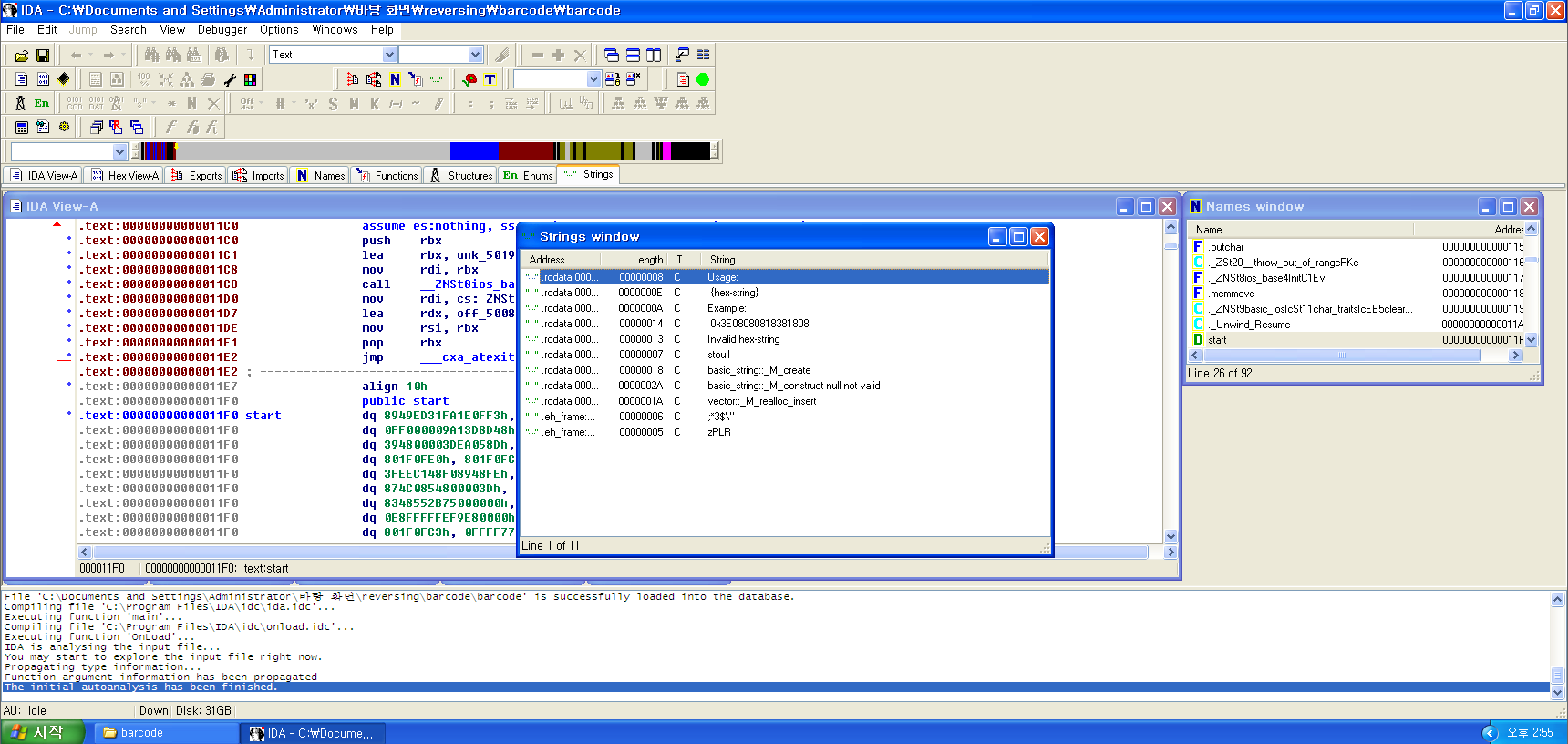This screenshot has height=744, width=1568.
Task: Click the green circle icon in toolbar
Action: (703, 79)
